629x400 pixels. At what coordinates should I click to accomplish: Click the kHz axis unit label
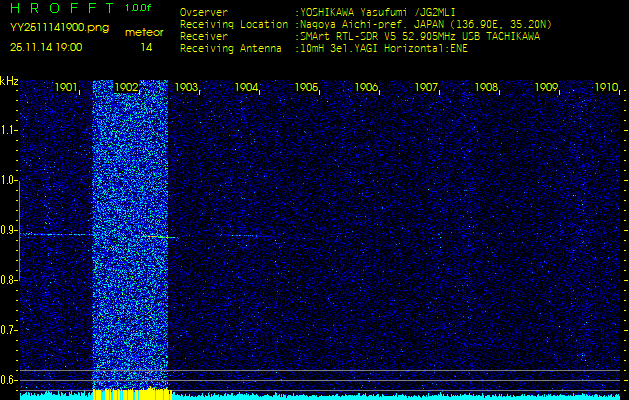(x=9, y=81)
